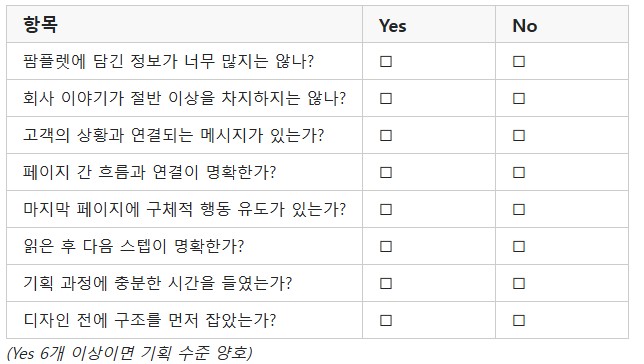This screenshot has height=364, width=644.
Task: Click the 항목 column header
Action: tap(40, 25)
